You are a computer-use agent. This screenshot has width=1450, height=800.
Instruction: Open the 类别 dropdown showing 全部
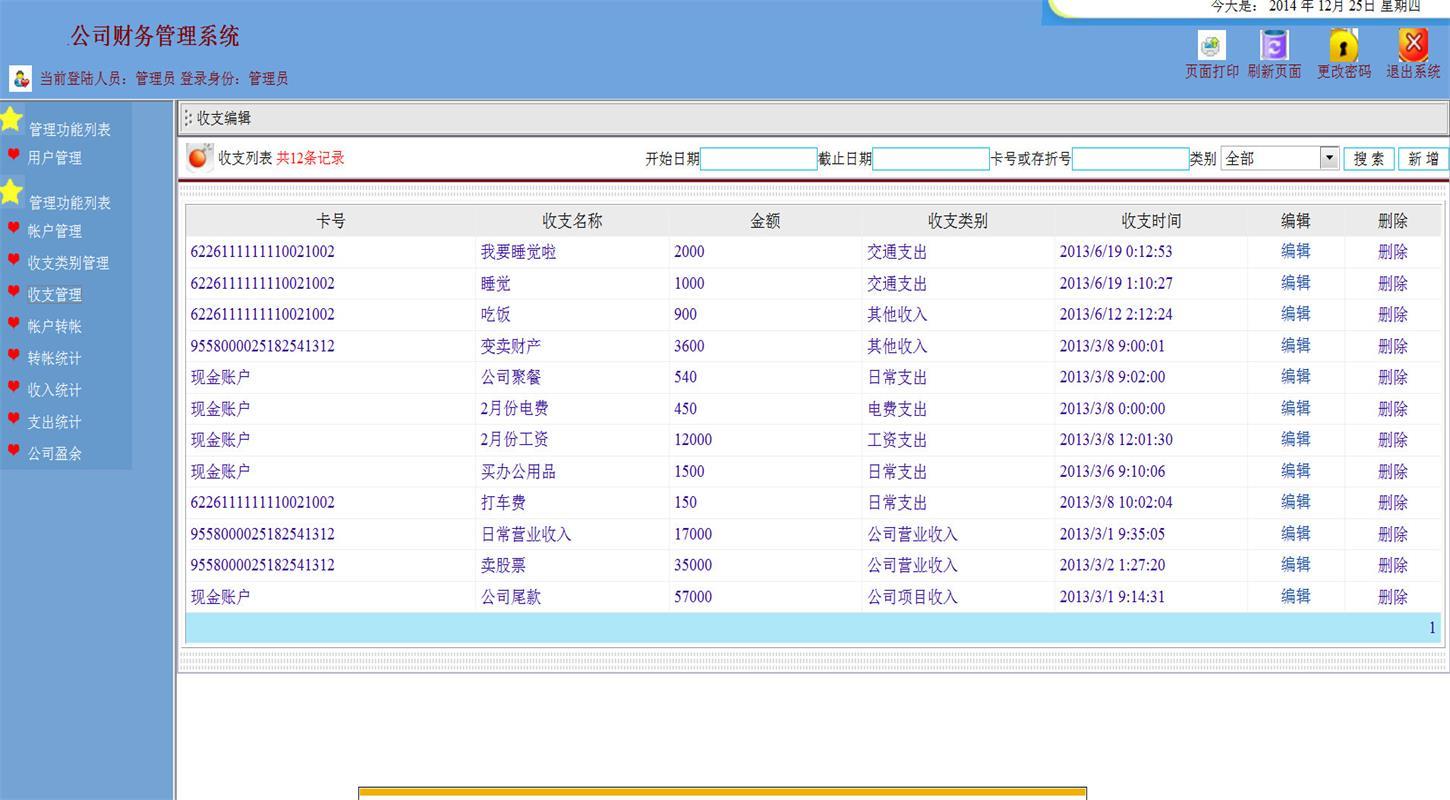click(1279, 158)
